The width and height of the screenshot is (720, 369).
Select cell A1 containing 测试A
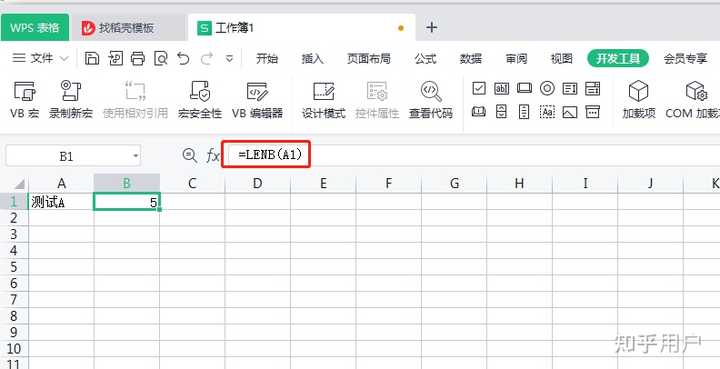(61, 202)
